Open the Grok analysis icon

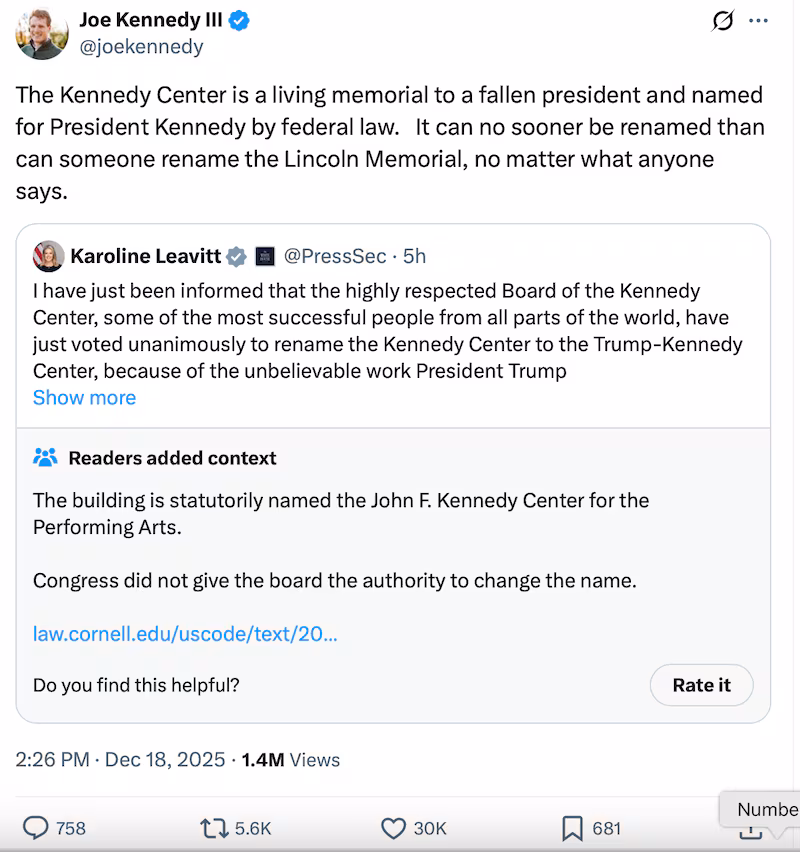click(723, 20)
